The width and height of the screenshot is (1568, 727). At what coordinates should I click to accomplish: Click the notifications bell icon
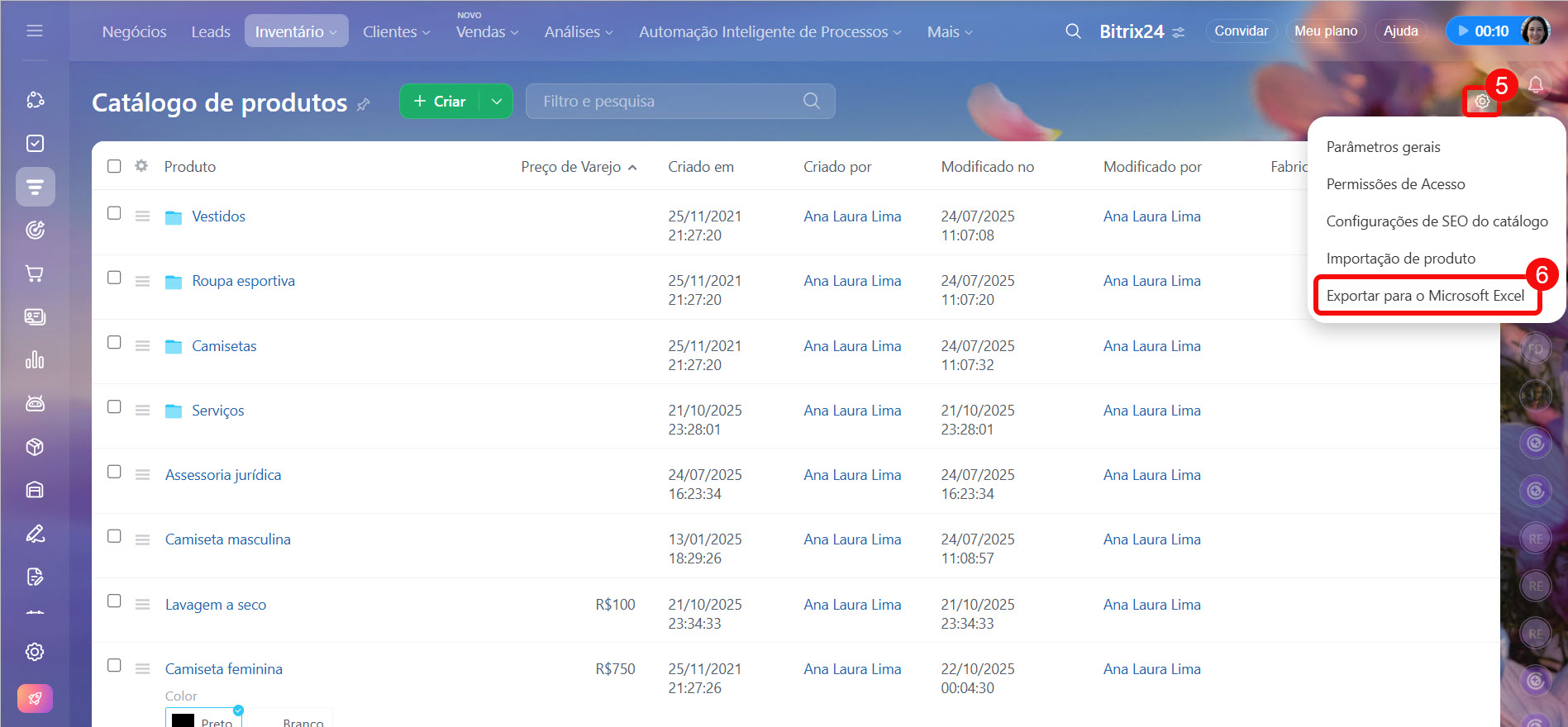(1535, 85)
